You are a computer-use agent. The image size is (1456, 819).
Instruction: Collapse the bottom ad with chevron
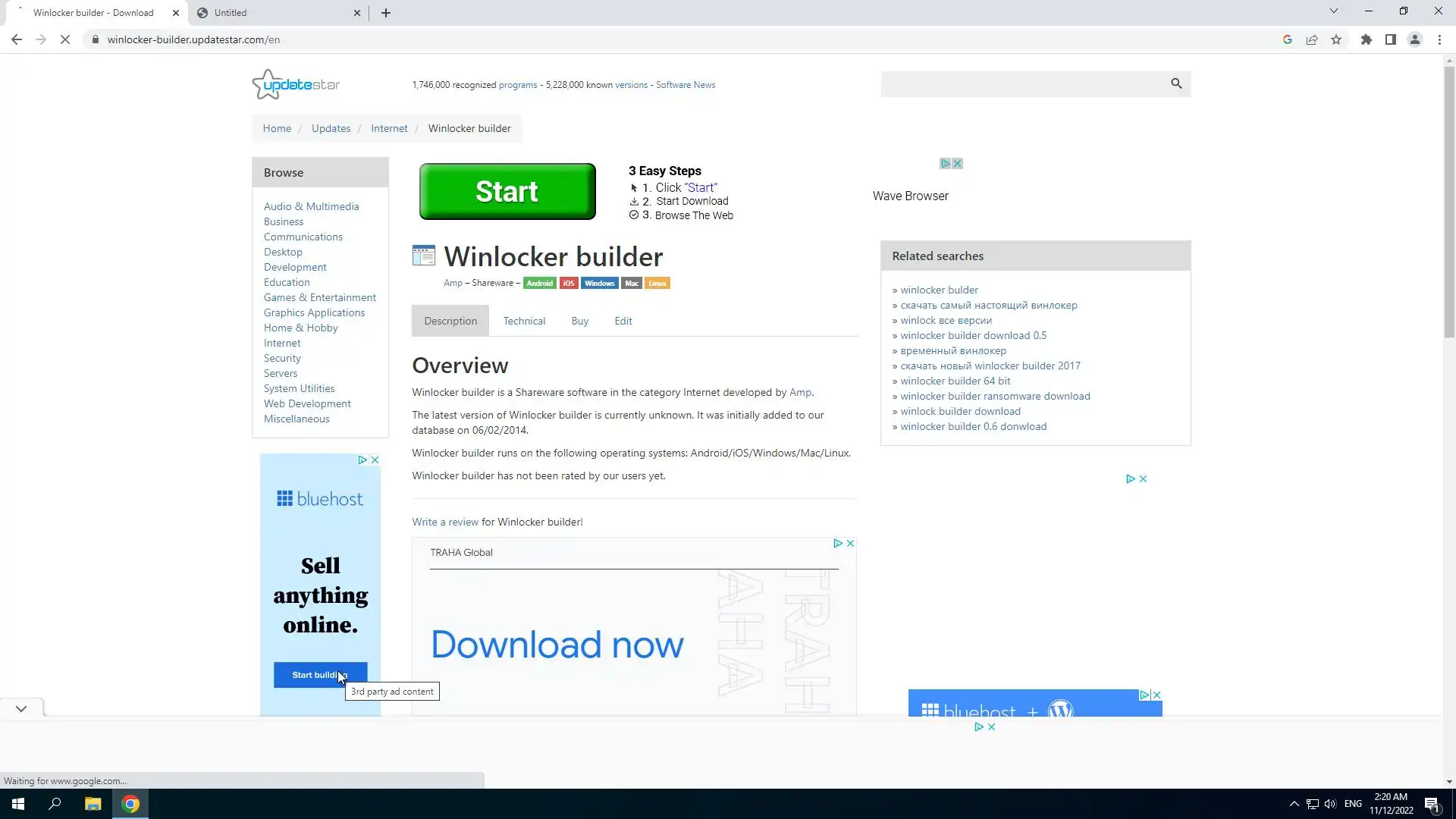pyautogui.click(x=21, y=708)
